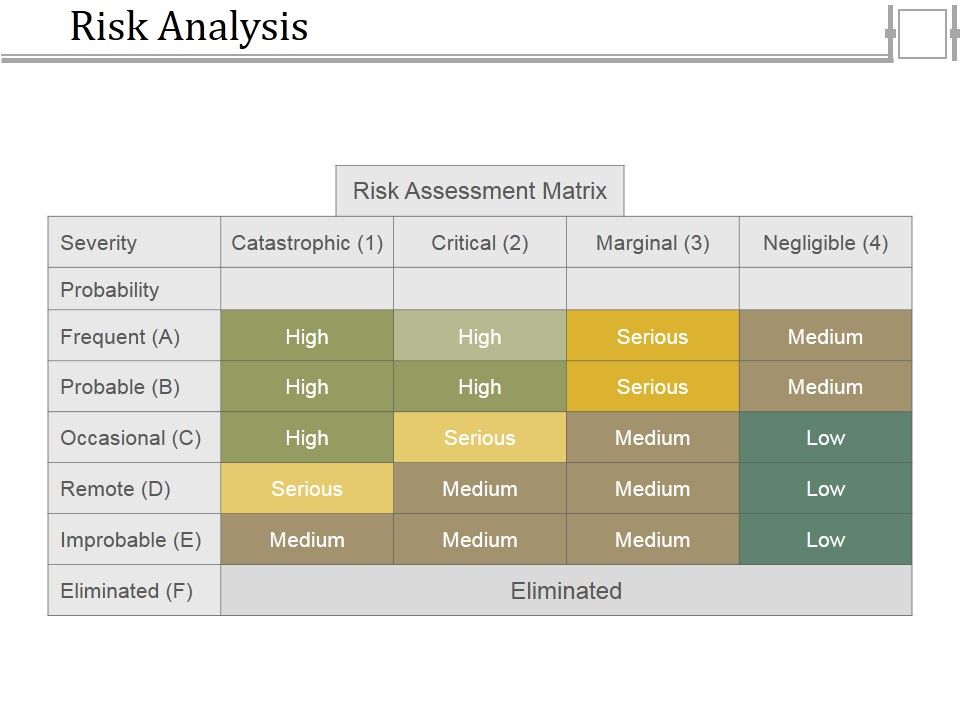Select the "Medium" cell in Probable row
Image resolution: width=960 pixels, height=720 pixels.
(826, 387)
